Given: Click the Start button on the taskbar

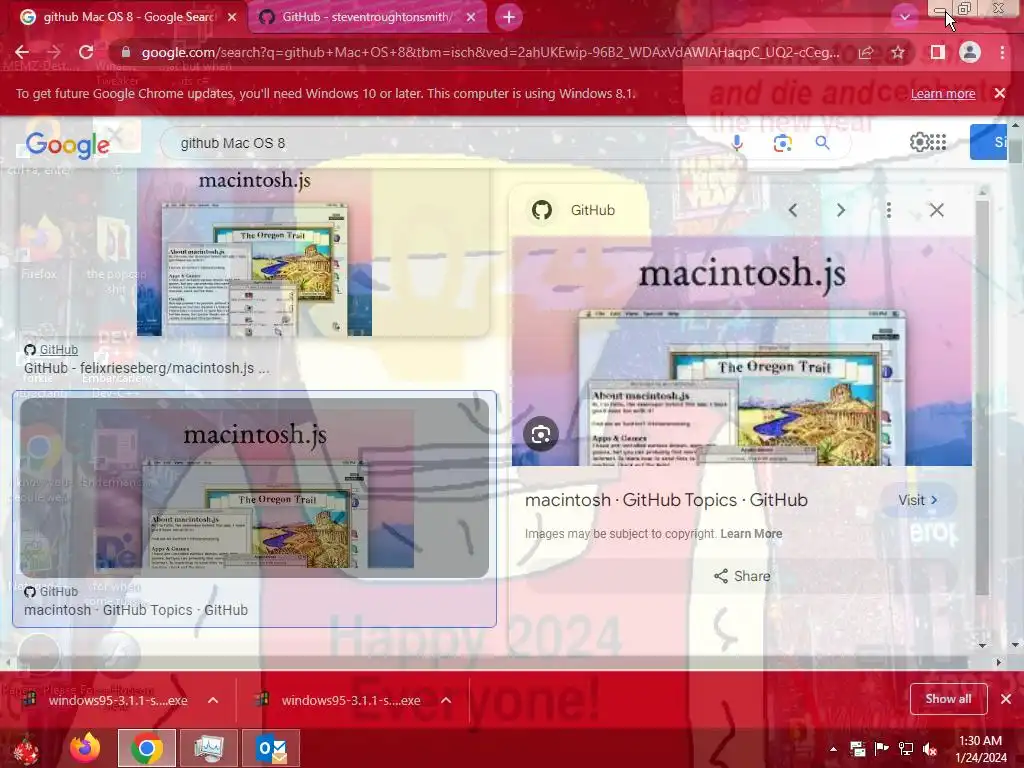Looking at the screenshot, I should click(27, 748).
